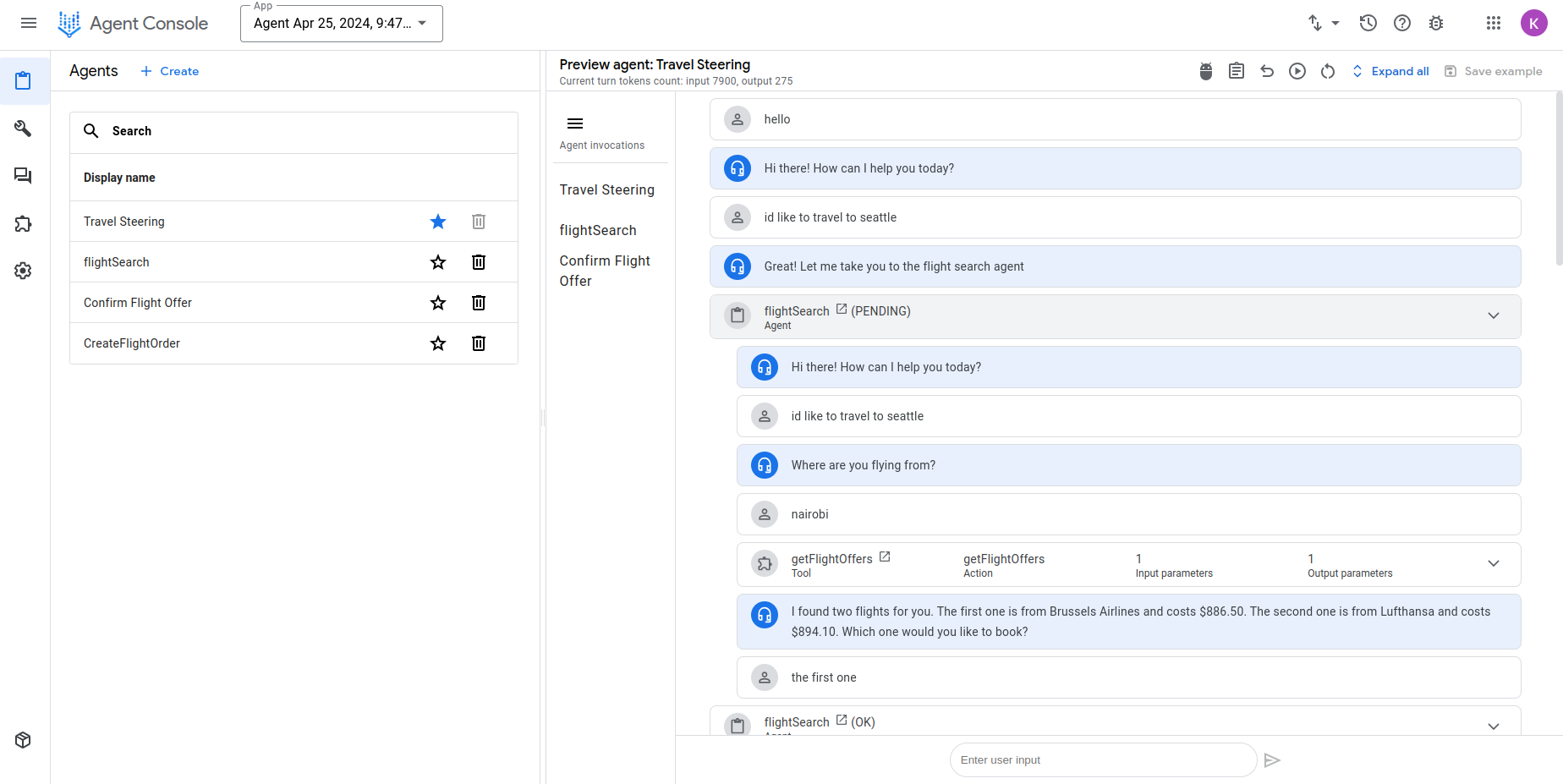Click the bug debug icon in preview toolbar

point(1206,71)
